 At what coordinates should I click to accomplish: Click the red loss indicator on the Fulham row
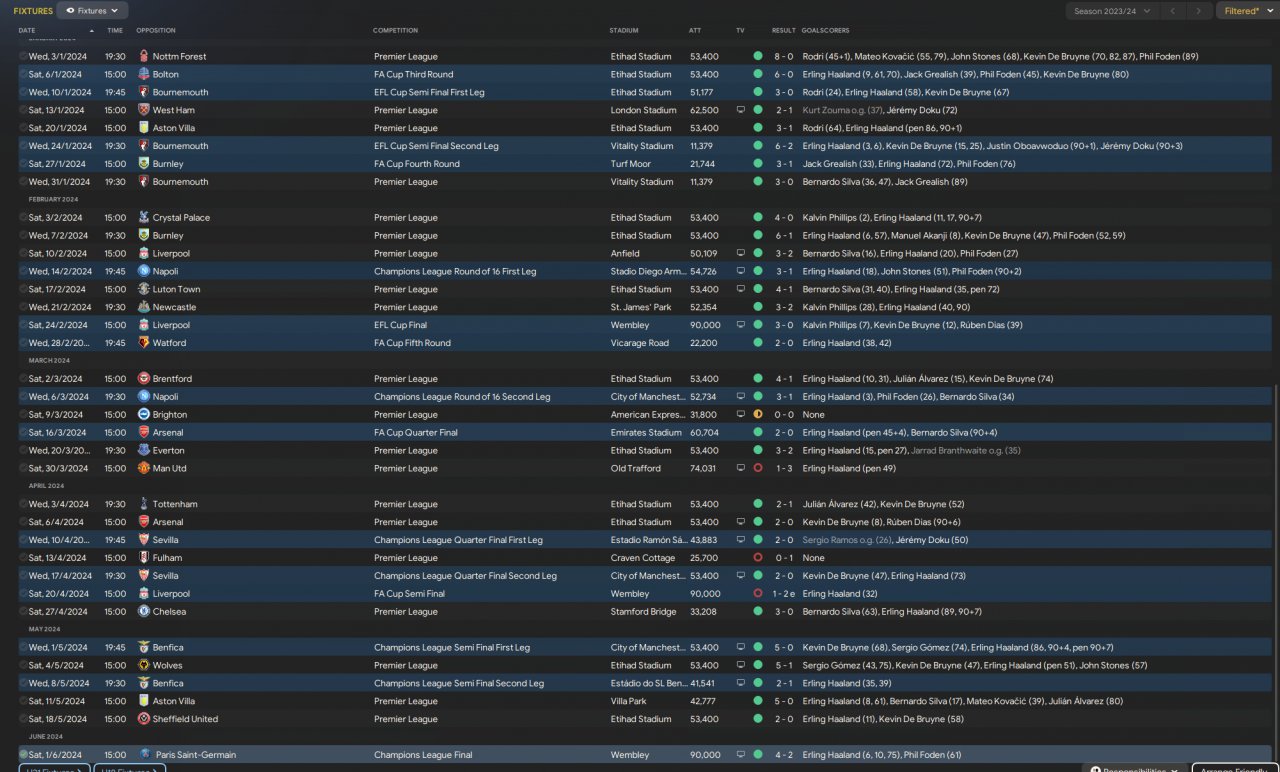758,558
